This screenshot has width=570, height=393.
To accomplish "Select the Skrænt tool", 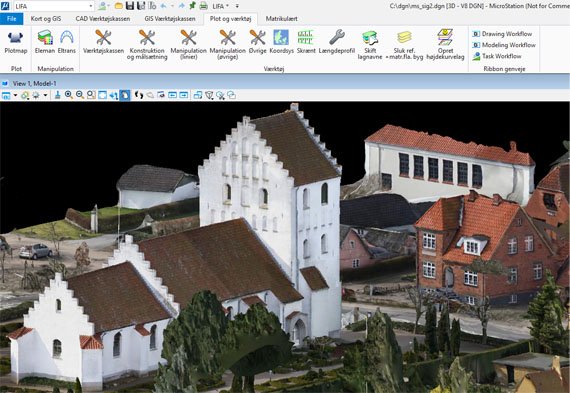I will click(x=306, y=43).
